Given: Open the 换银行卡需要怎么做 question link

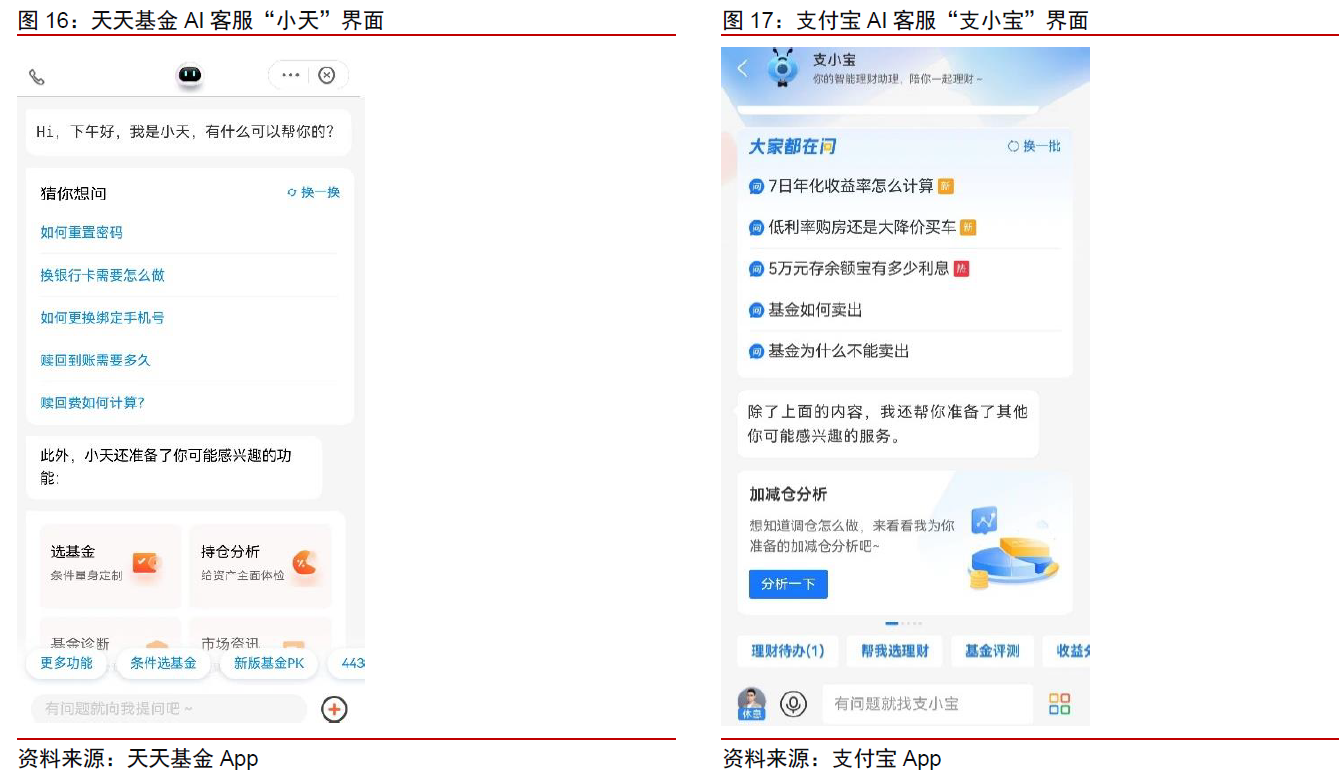Looking at the screenshot, I should pos(102,275).
